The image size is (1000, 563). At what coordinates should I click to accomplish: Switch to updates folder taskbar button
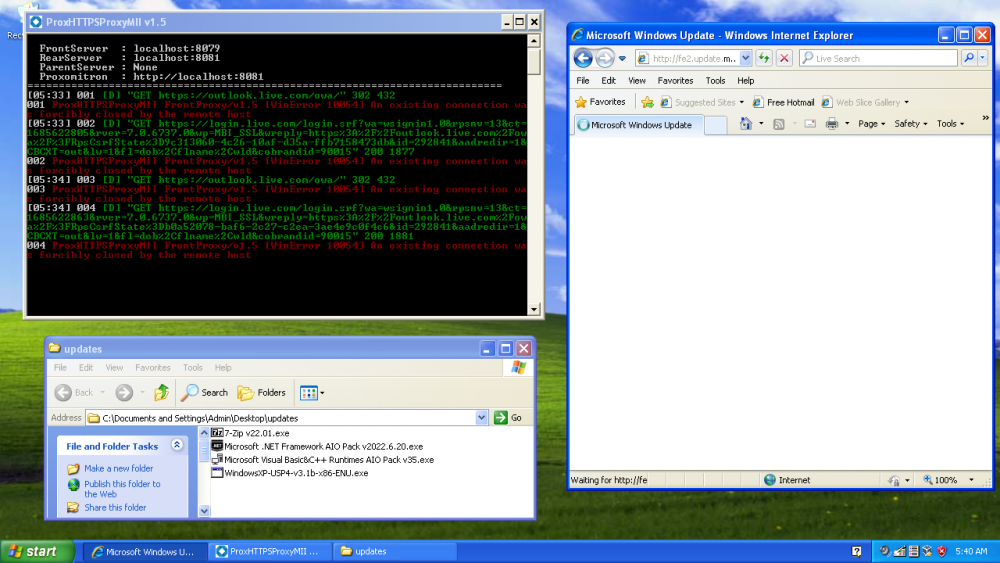coord(396,552)
